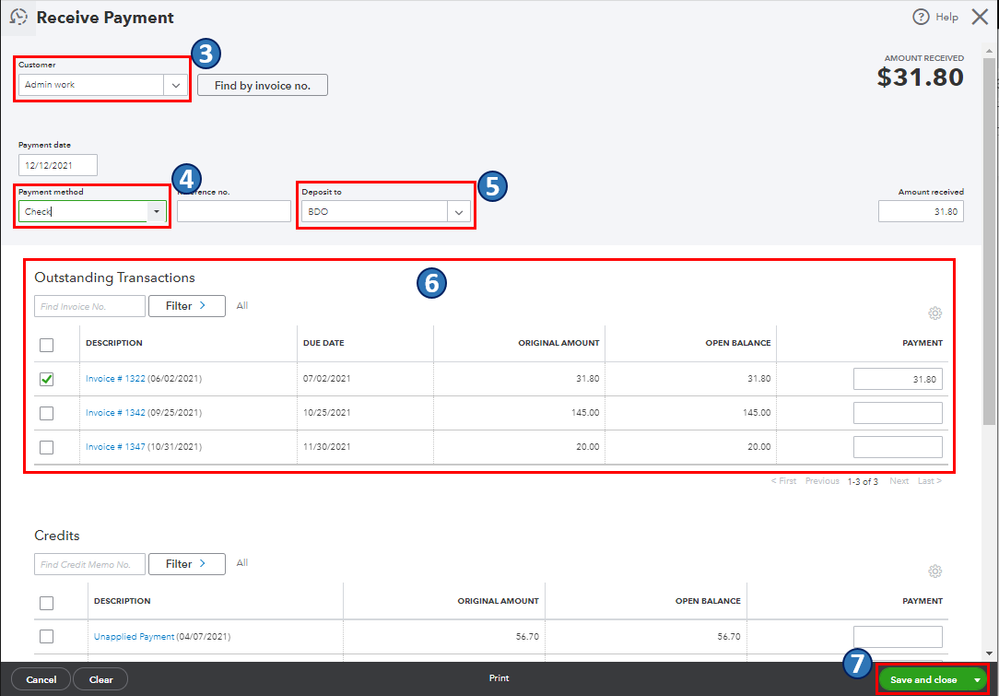Check Invoice # 1342 checkbox

click(47, 413)
